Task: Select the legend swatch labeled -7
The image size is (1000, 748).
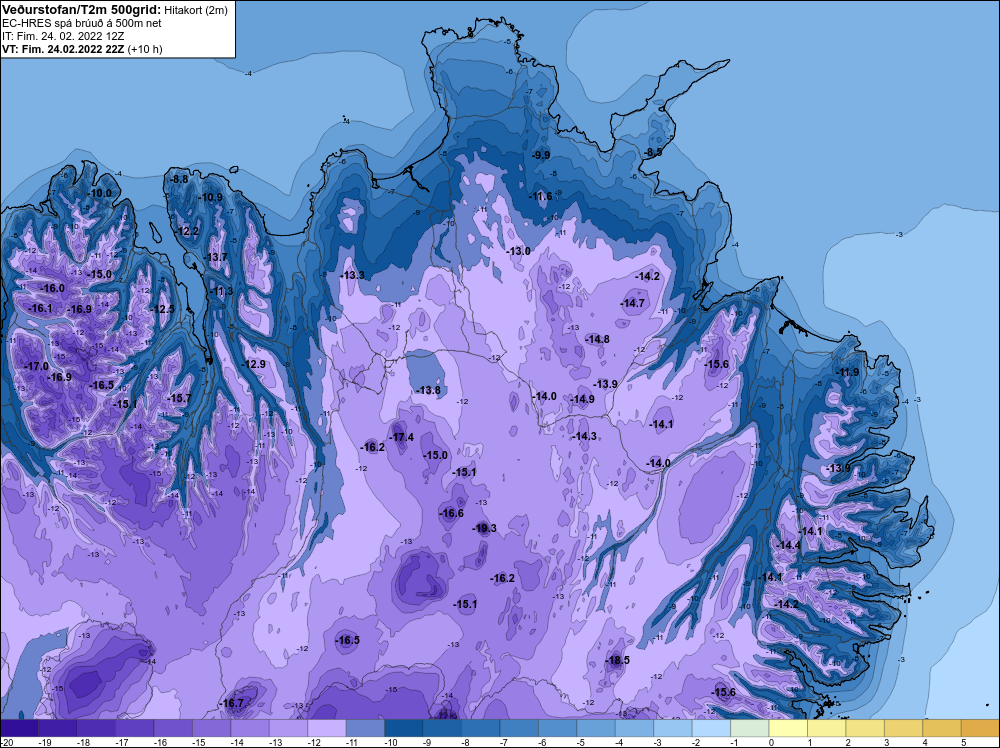Action: click(519, 728)
